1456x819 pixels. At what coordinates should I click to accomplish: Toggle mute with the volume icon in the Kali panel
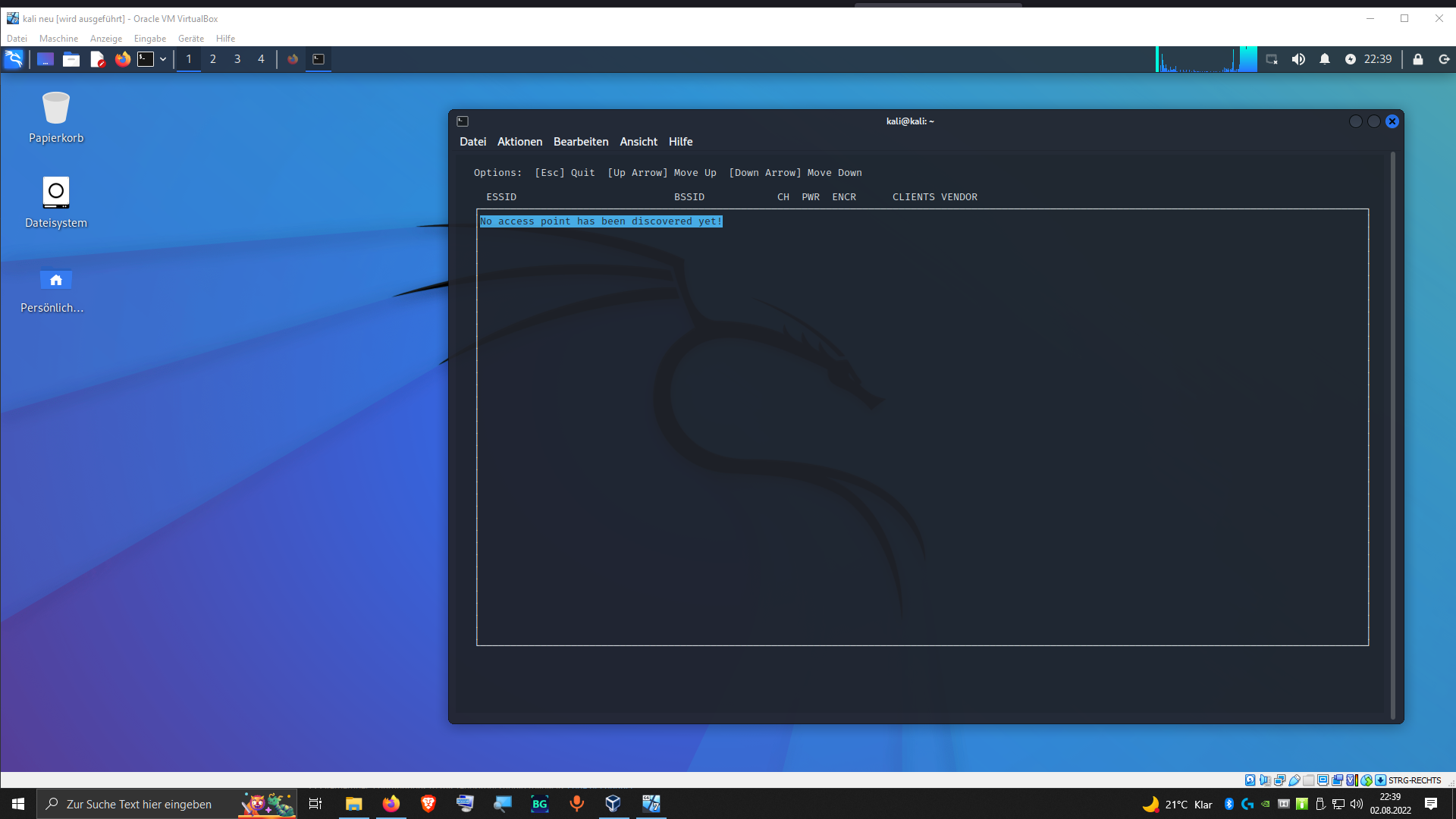pos(1298,59)
